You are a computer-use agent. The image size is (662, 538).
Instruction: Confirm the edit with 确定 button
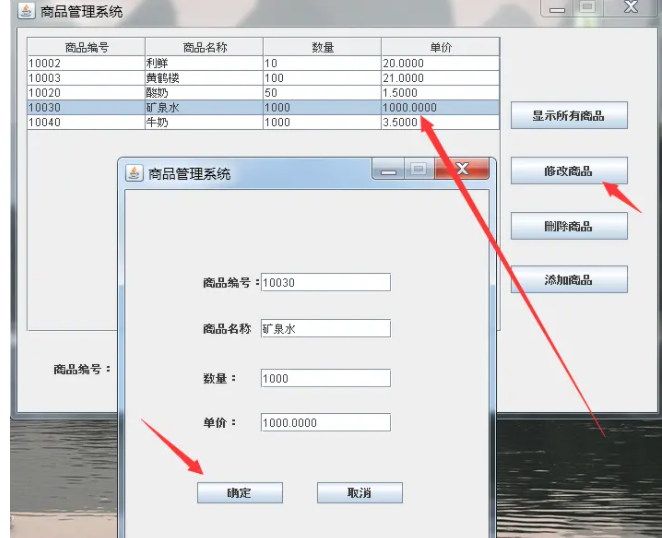pyautogui.click(x=240, y=492)
